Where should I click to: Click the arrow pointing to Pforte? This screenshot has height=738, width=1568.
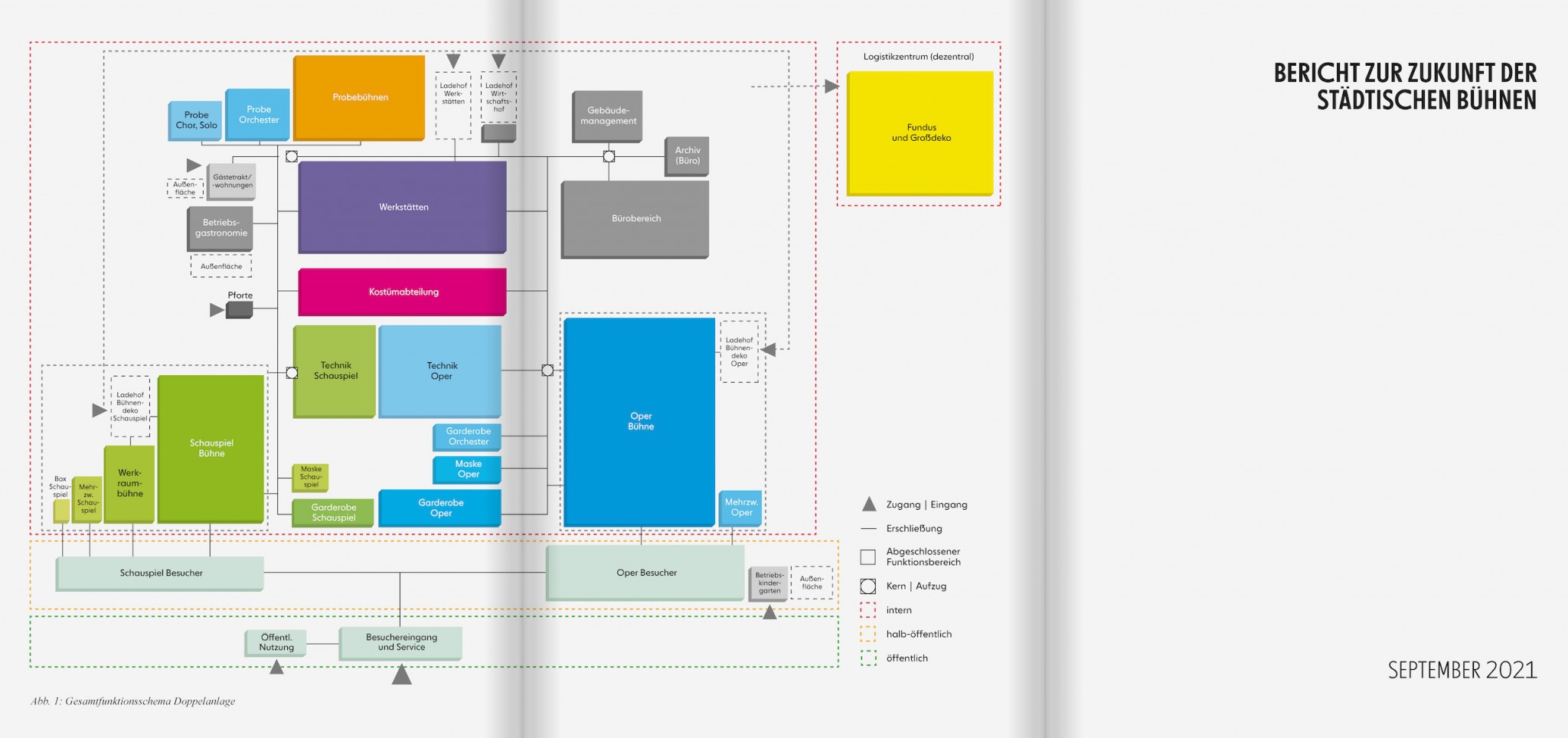point(217,310)
